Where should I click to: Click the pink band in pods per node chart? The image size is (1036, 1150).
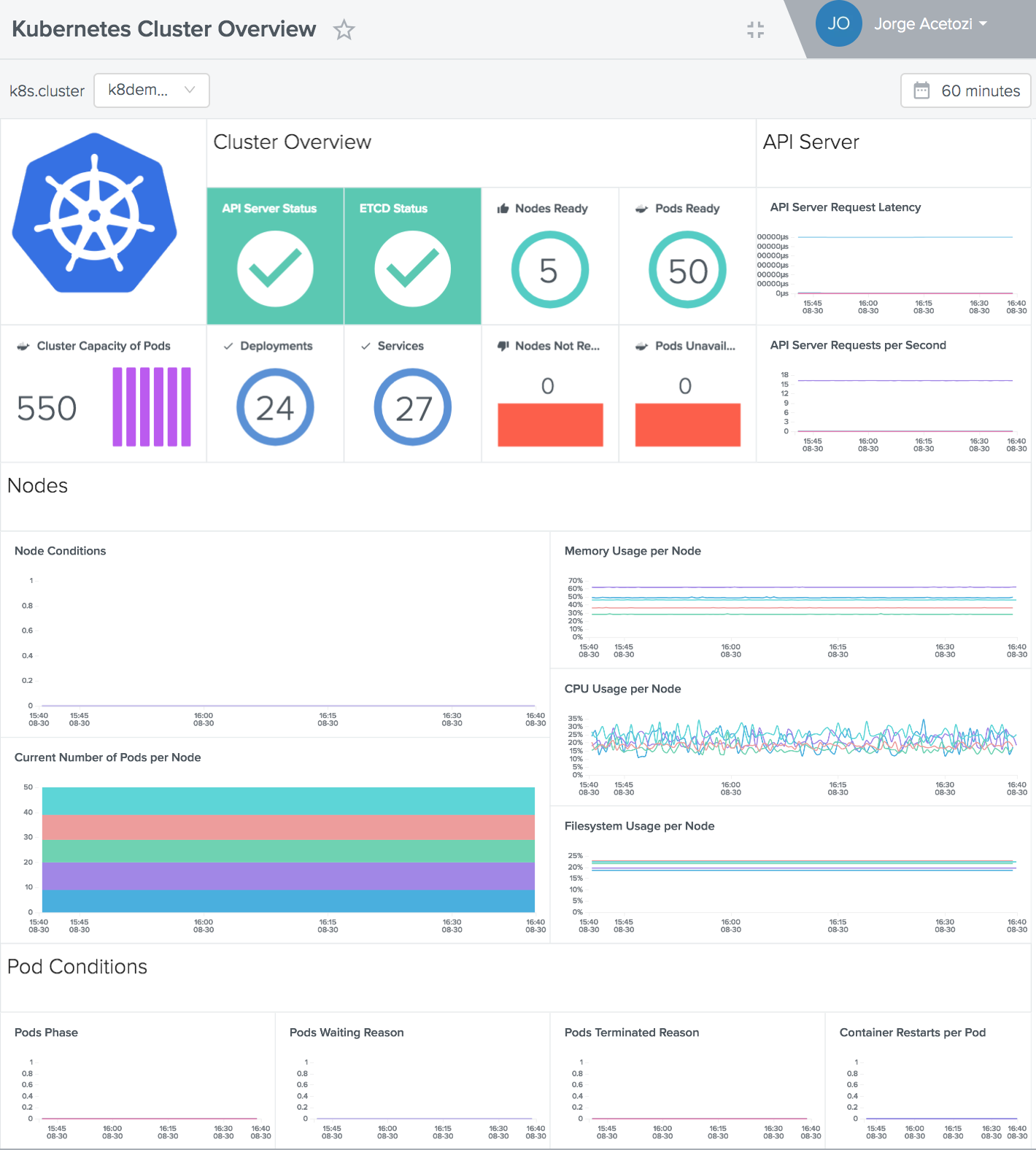(288, 827)
